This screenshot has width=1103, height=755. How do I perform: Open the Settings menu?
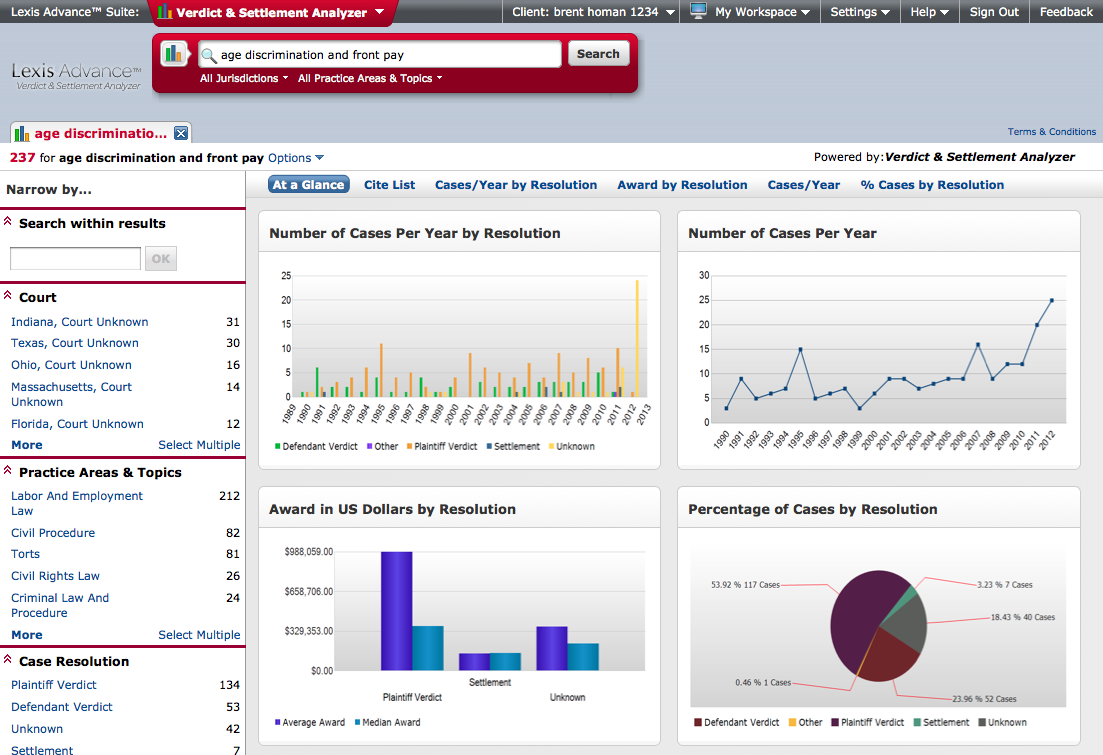point(860,12)
